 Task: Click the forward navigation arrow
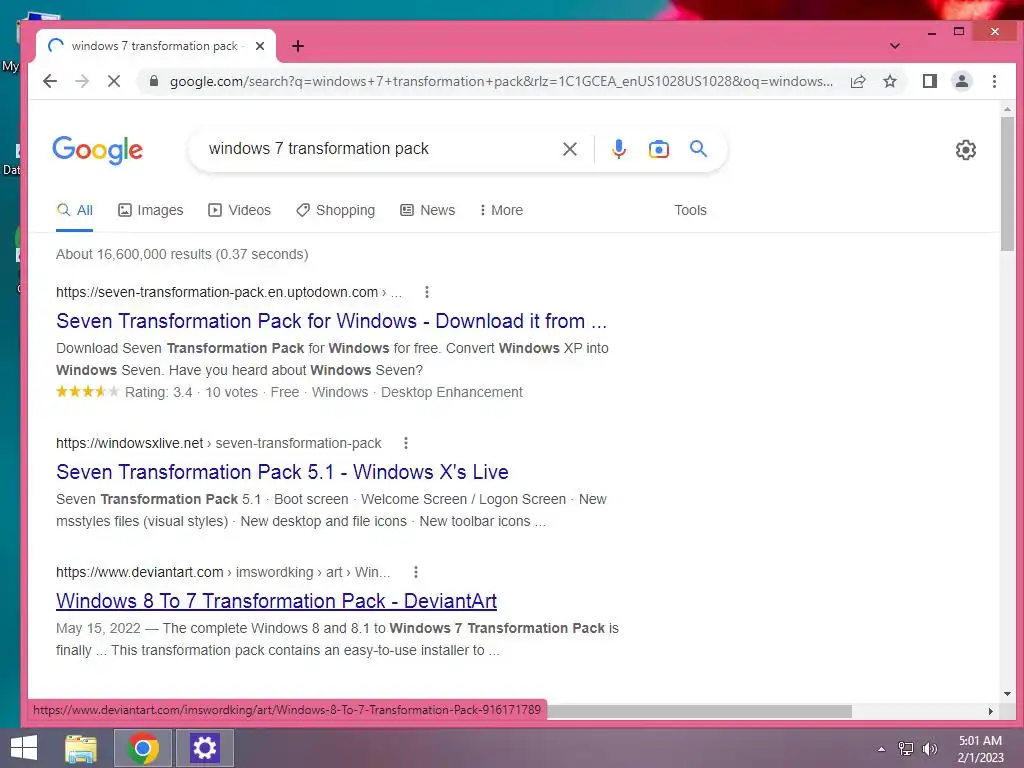pyautogui.click(x=82, y=81)
